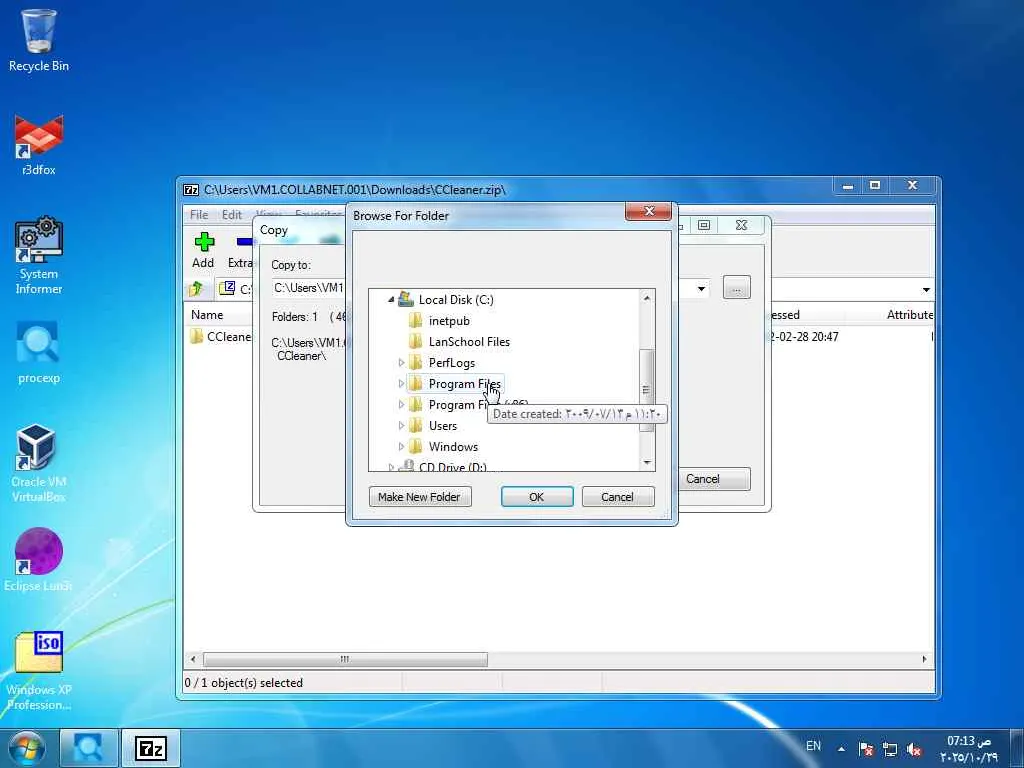Click right arrow of 7-Zip horizontal scrollbar
The image size is (1024, 768).
click(923, 659)
